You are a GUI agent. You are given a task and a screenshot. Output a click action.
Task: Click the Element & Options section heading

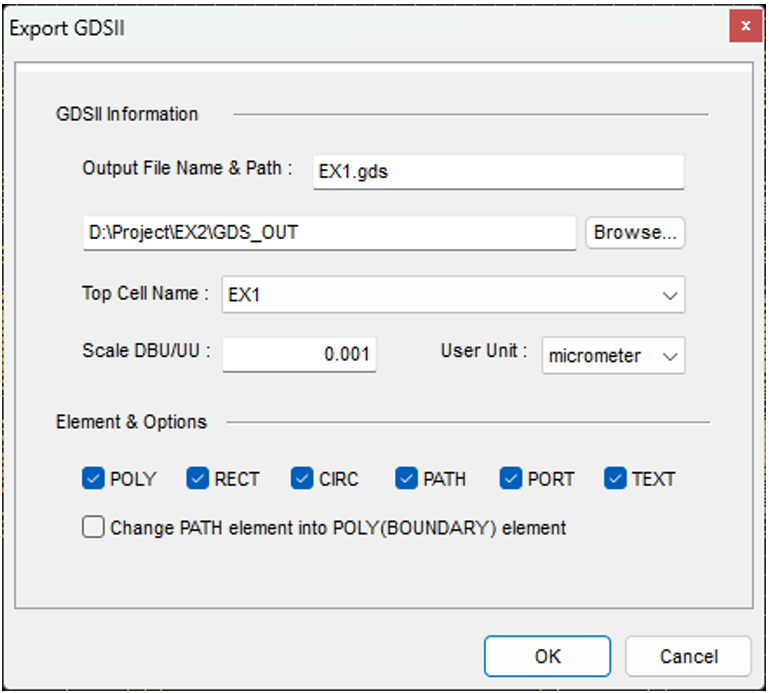[x=131, y=422]
